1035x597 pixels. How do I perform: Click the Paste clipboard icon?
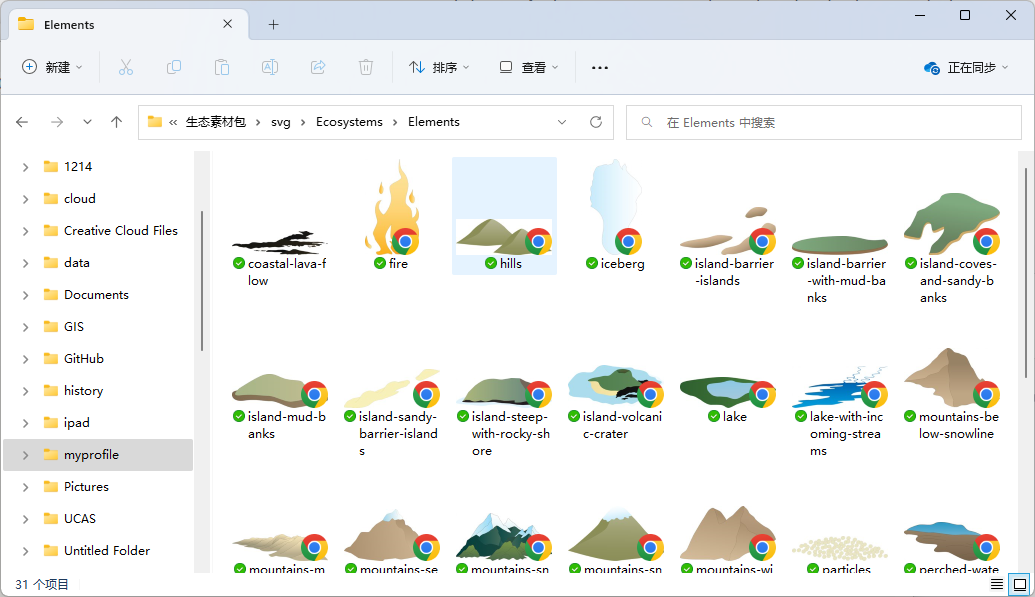click(x=222, y=67)
